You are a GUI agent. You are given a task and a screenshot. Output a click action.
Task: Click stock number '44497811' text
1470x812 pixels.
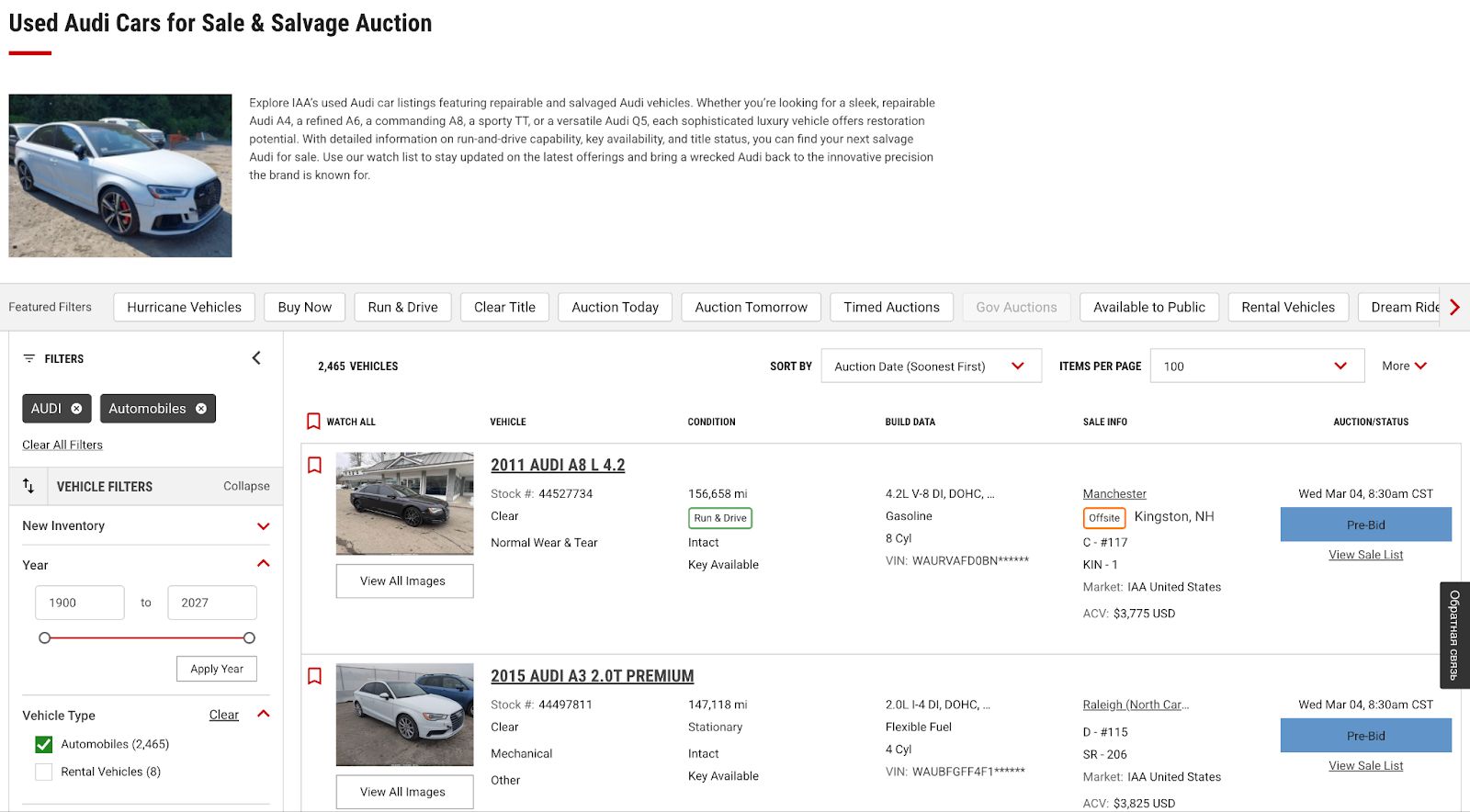pyautogui.click(x=566, y=705)
